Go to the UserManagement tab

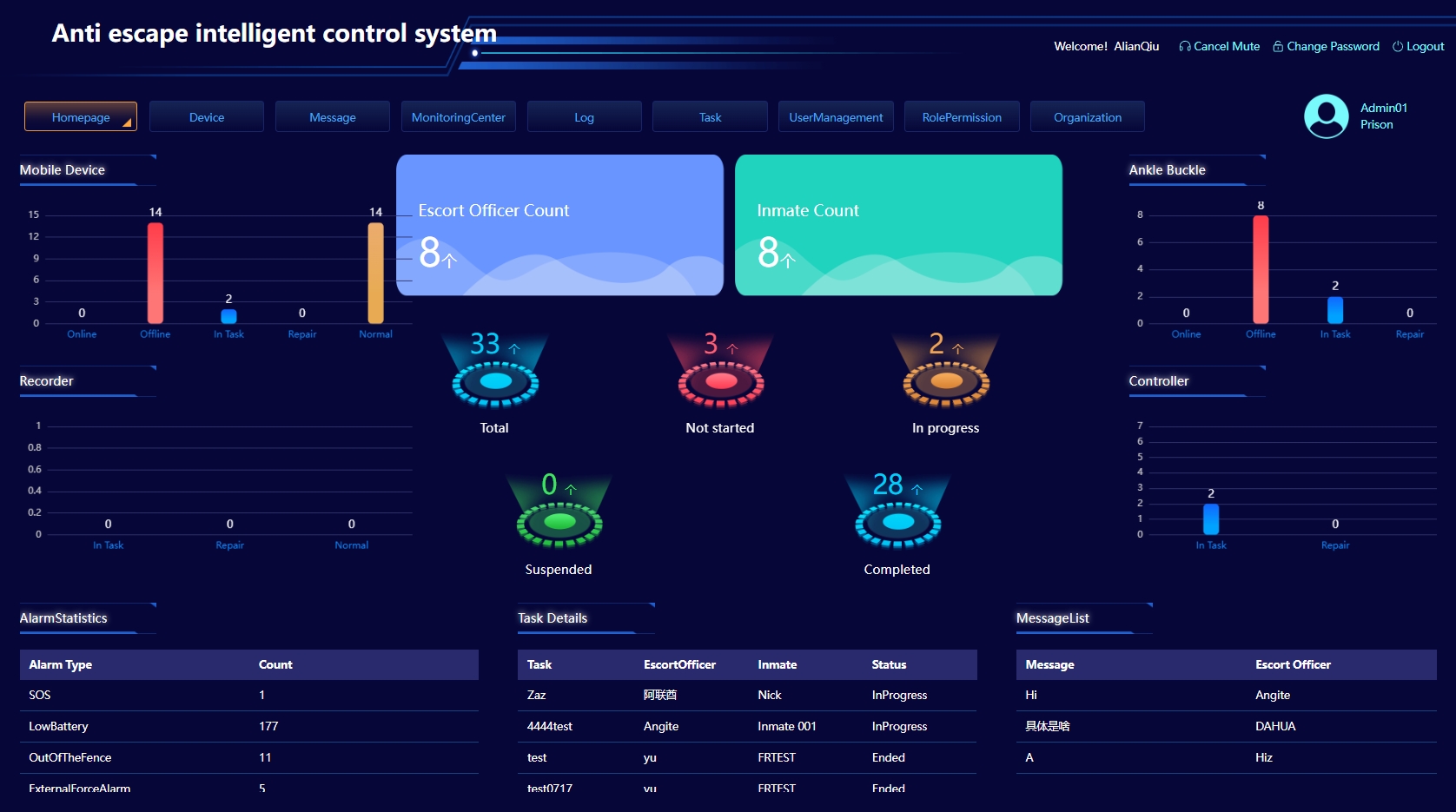pos(836,117)
